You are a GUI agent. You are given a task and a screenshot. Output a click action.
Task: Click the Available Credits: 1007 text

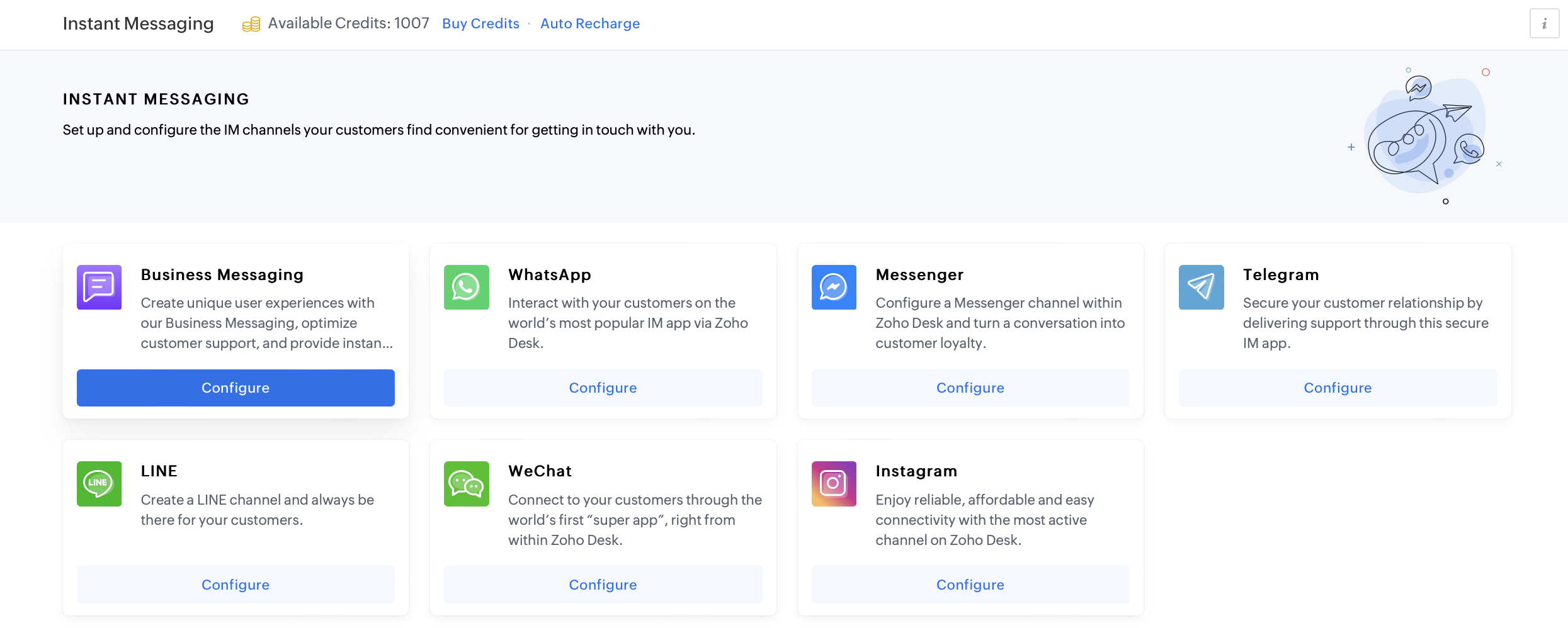point(348,23)
